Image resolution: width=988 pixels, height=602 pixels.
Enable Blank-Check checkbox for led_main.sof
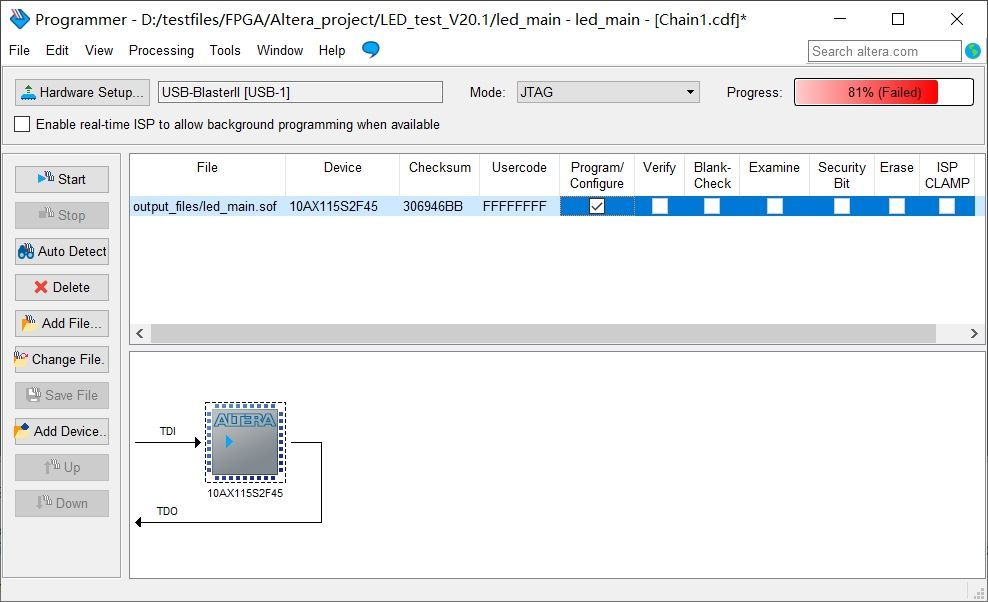(x=712, y=206)
